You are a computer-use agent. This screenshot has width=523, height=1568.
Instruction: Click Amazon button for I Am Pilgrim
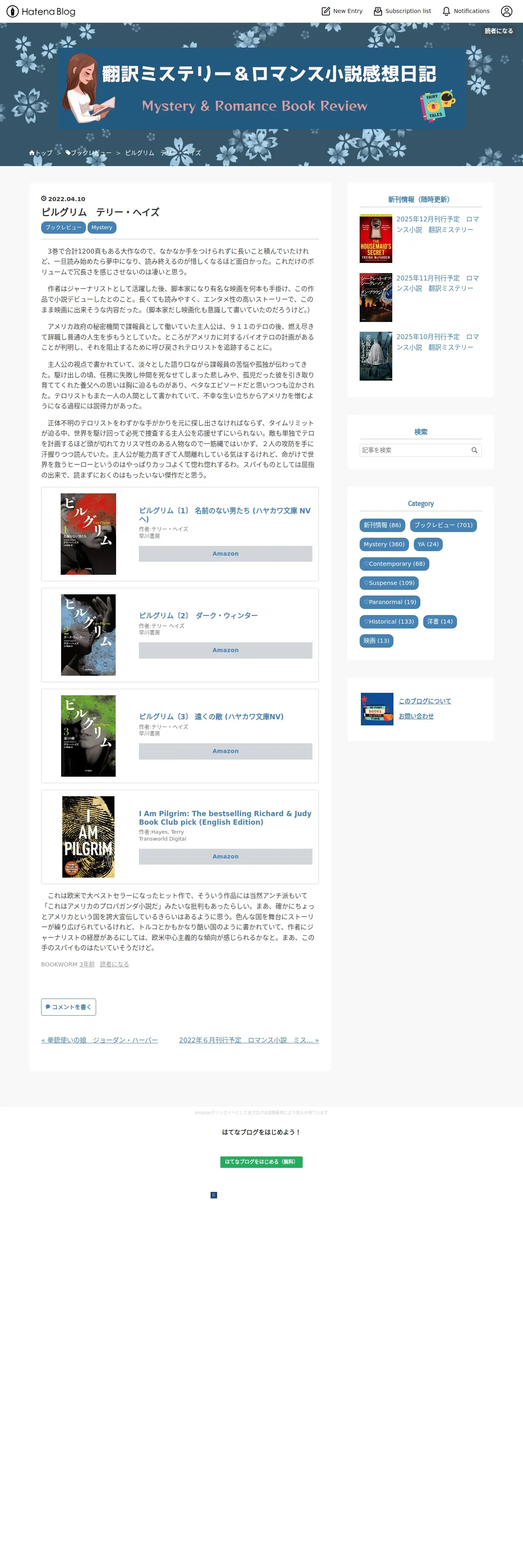225,857
